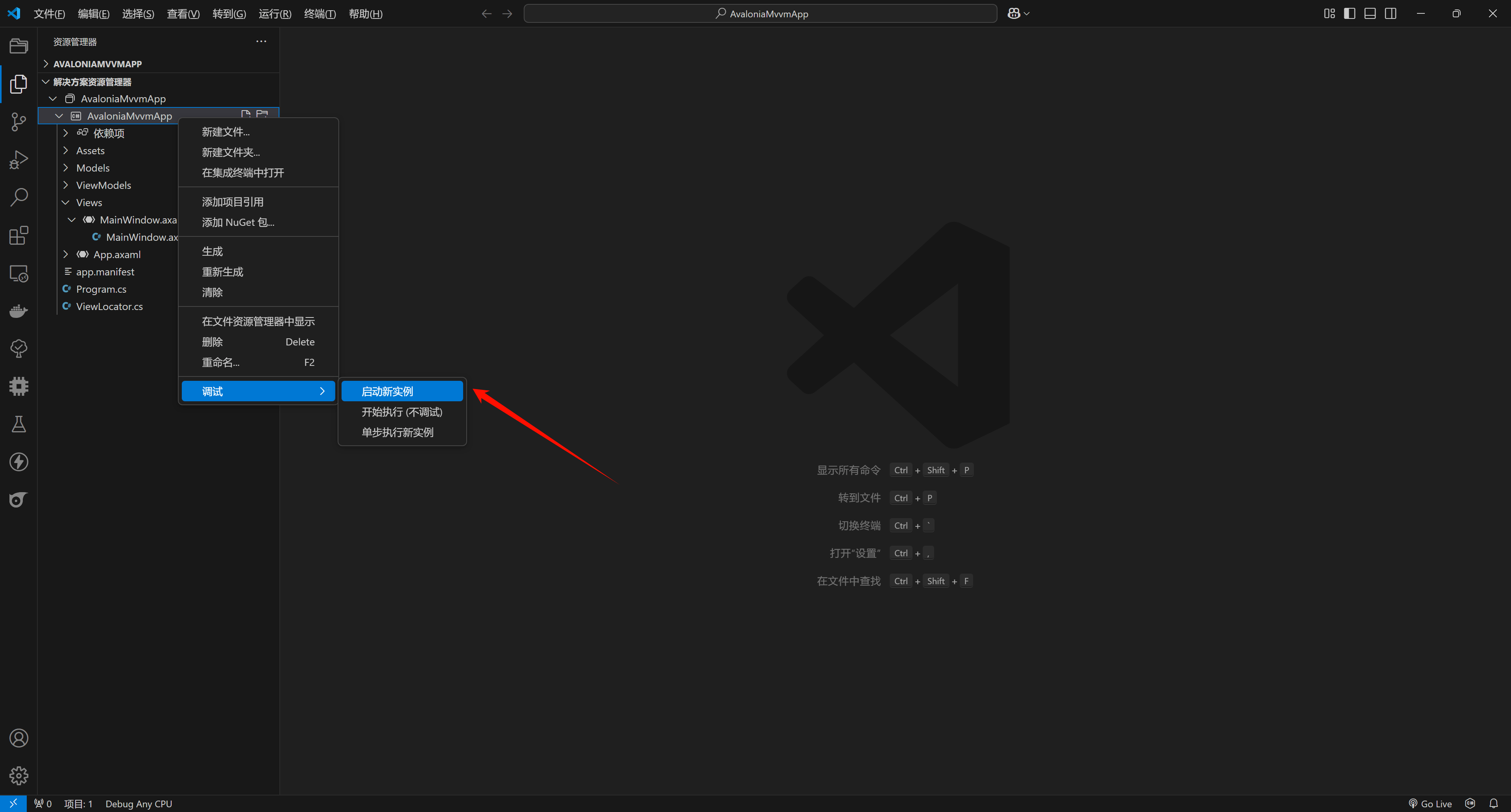Select 重新生成 context menu item

(258, 271)
